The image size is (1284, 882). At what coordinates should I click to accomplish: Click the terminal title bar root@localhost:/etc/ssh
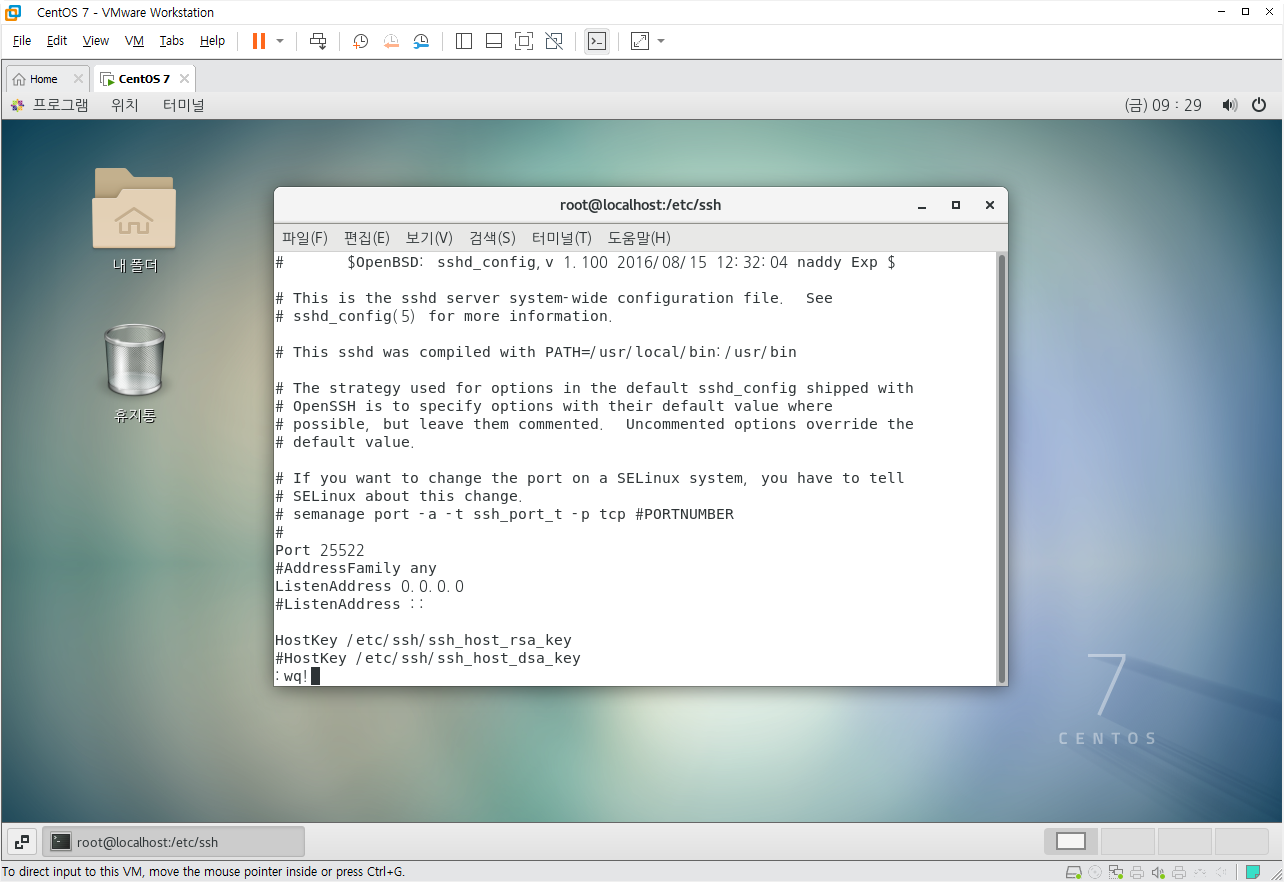click(x=640, y=205)
